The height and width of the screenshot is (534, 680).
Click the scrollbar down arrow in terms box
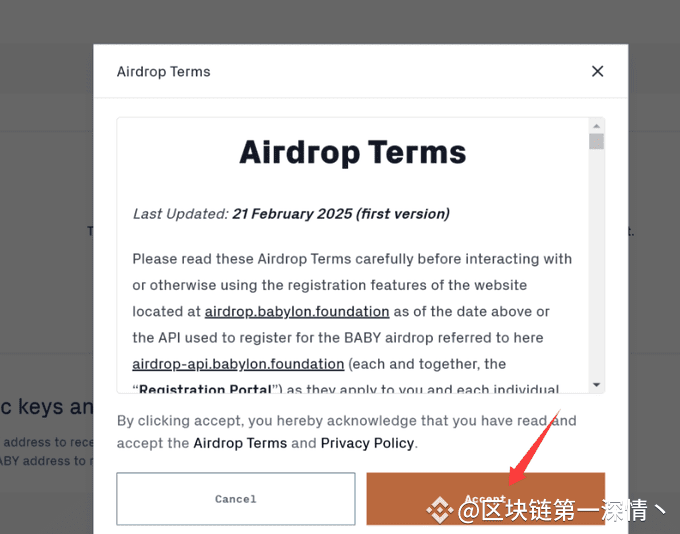[596, 385]
